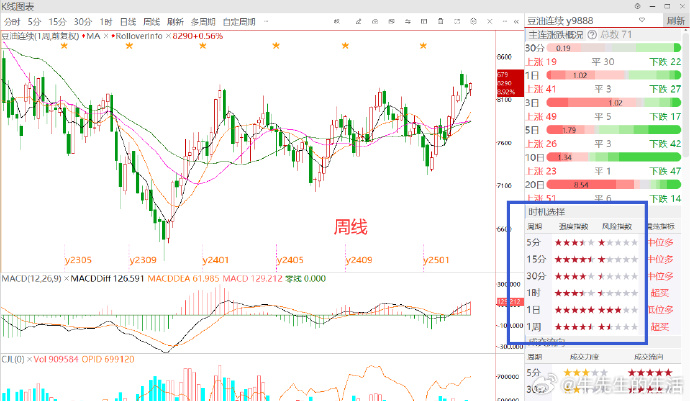Viewport: 690px width, 401px height.
Task: Switch to the 日线 period tab
Action: click(128, 22)
